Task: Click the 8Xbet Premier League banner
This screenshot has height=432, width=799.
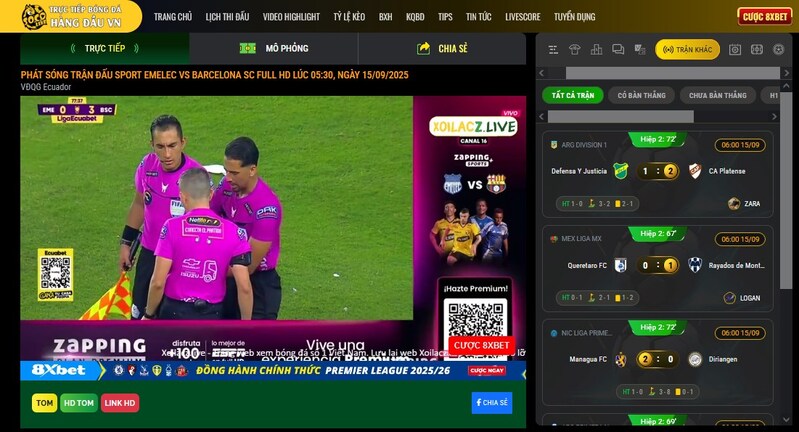Action: pos(273,370)
